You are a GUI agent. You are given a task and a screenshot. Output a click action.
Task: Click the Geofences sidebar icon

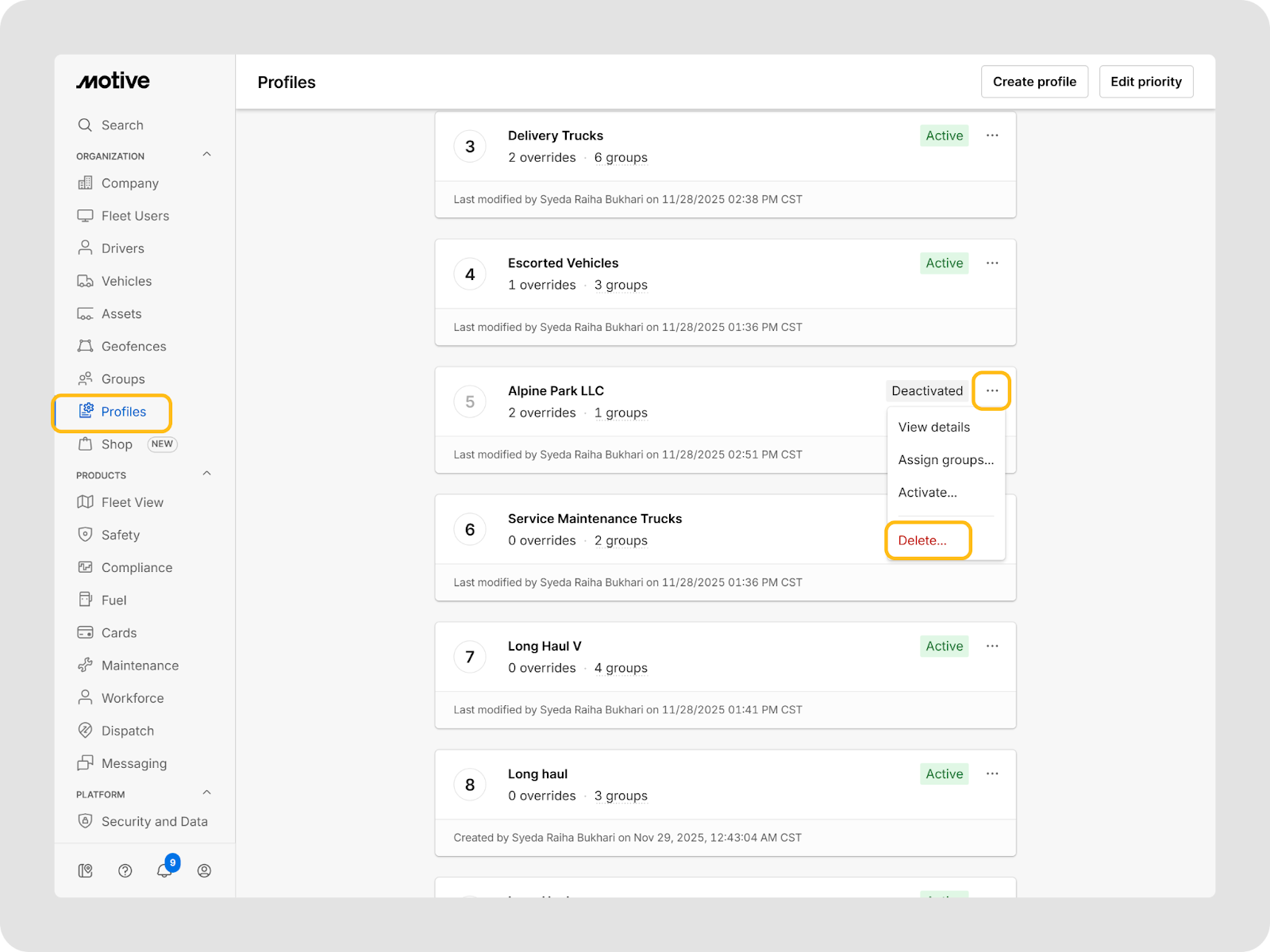85,346
